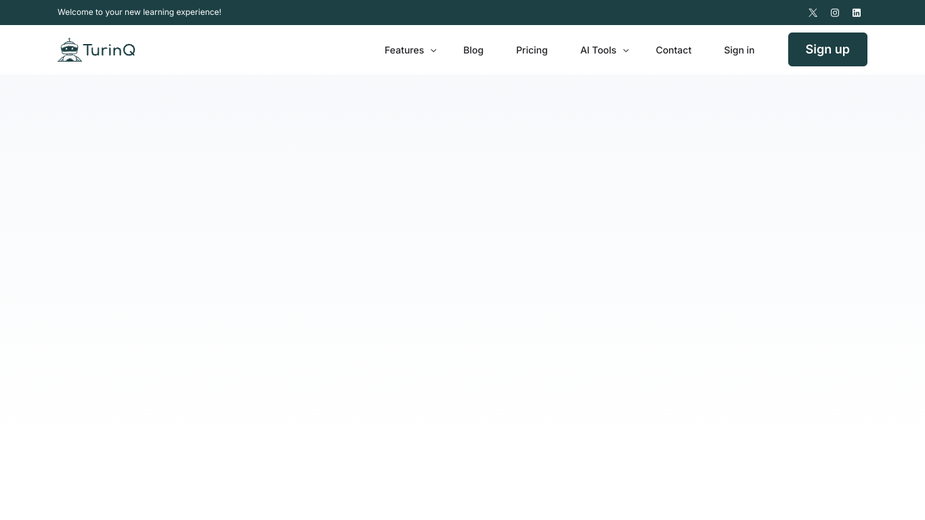
Task: Open the LinkedIn social link
Action: [856, 12]
